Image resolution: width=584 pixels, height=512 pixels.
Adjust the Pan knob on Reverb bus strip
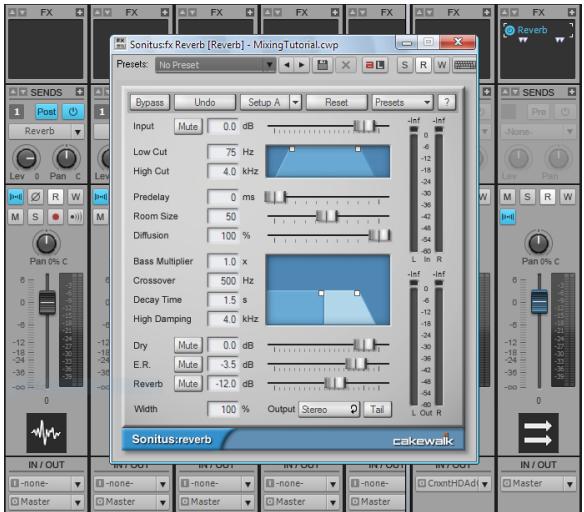click(x=538, y=243)
